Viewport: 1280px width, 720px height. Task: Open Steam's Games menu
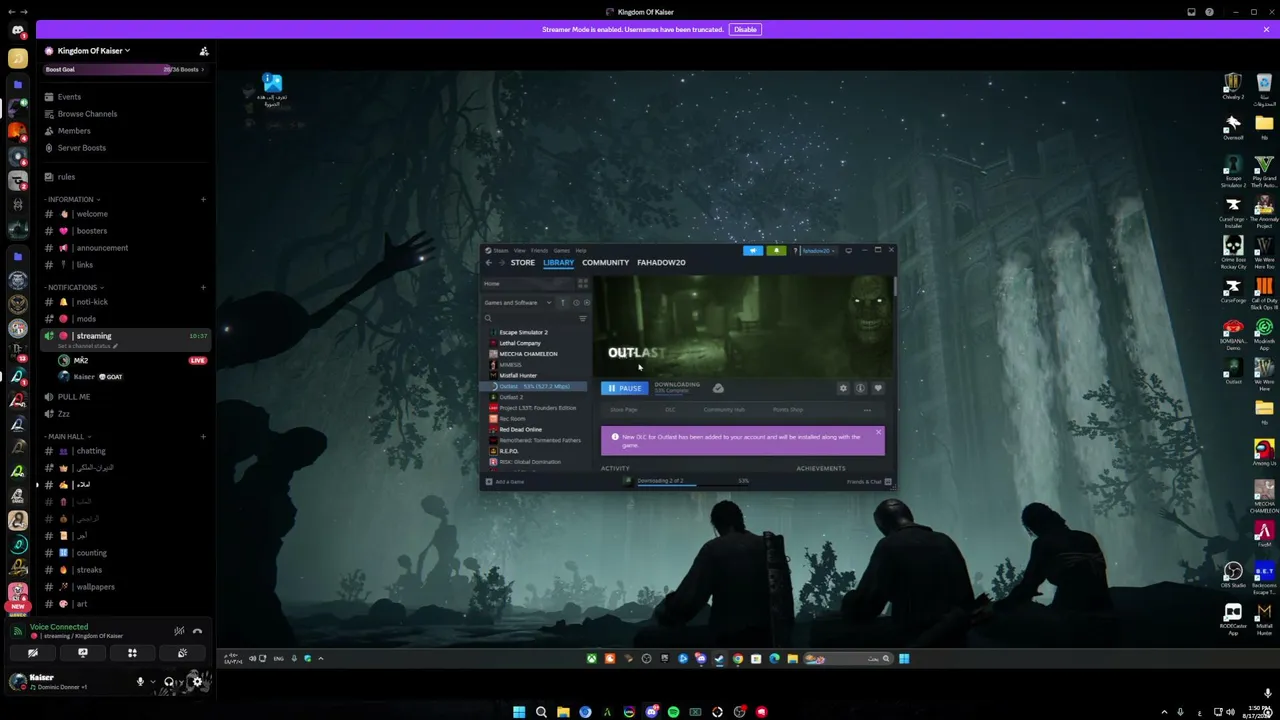click(562, 250)
